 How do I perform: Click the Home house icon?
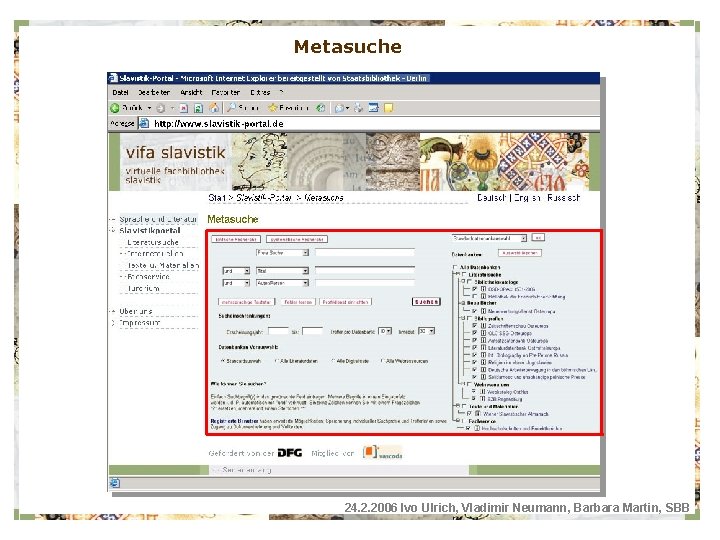point(214,108)
